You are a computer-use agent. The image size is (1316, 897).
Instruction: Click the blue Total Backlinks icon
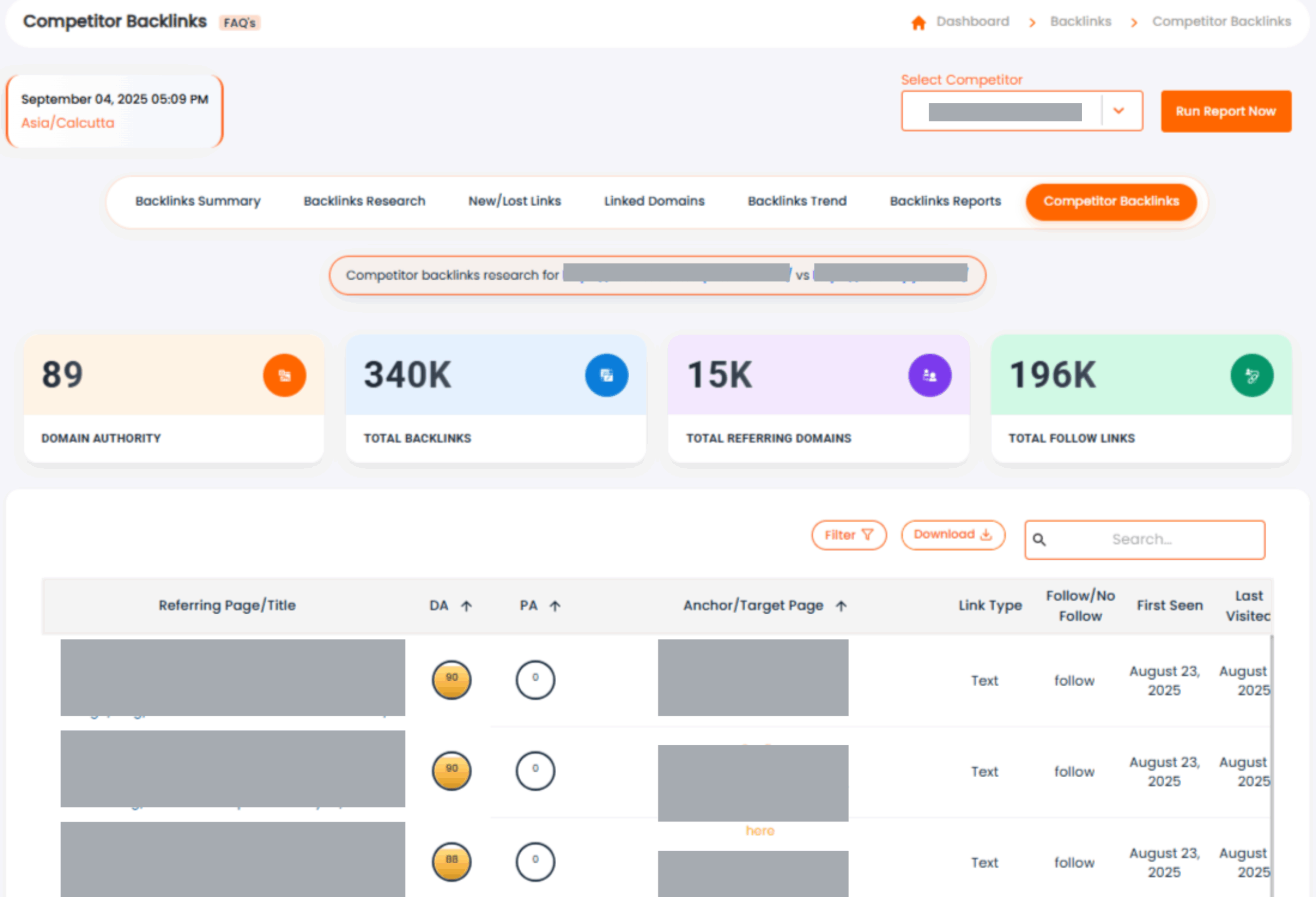tap(607, 375)
